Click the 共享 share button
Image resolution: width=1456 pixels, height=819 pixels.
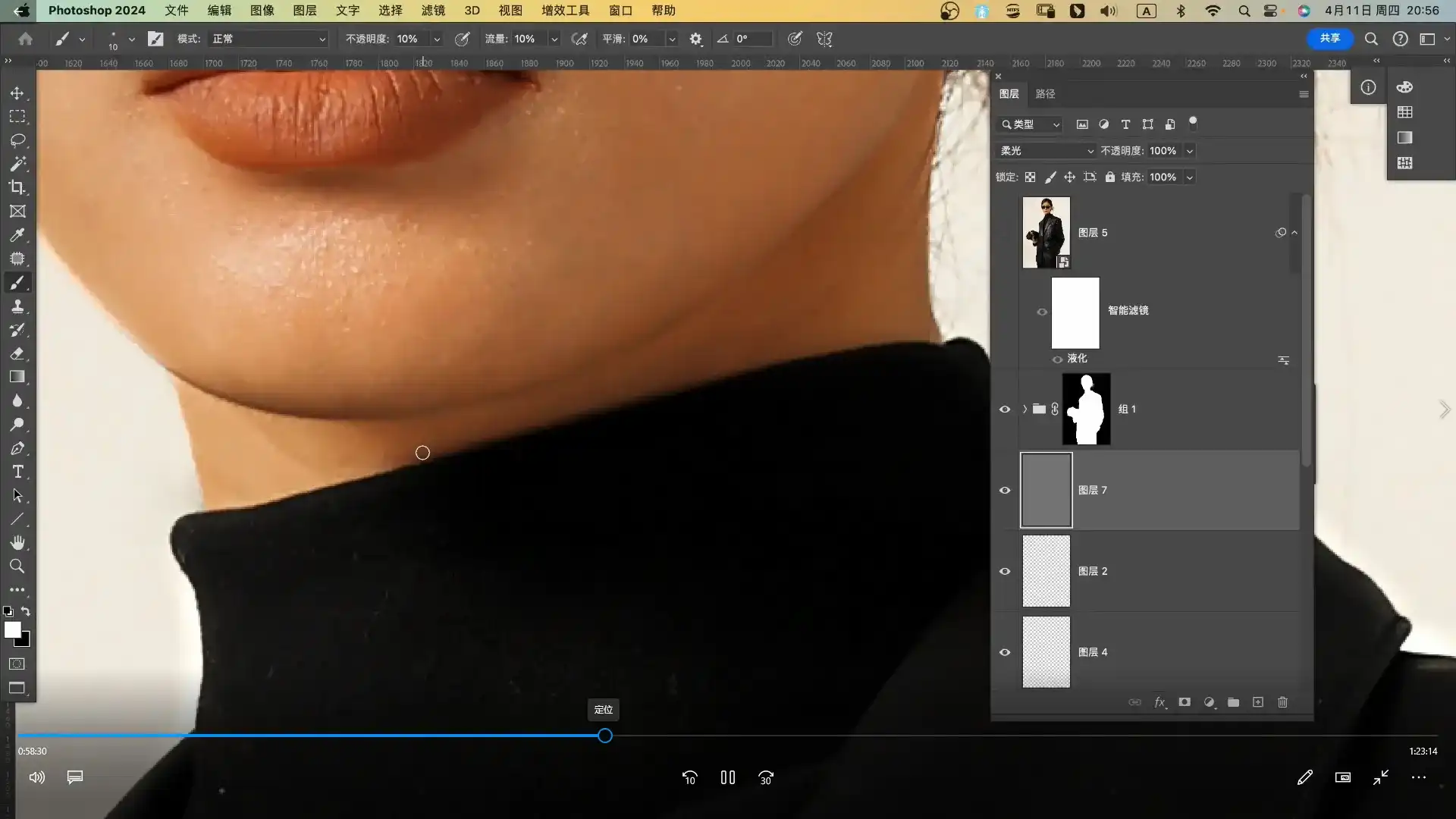coord(1329,38)
